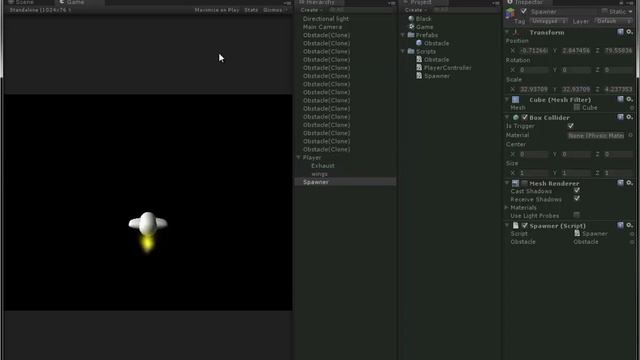Image resolution: width=640 pixels, height=360 pixels.
Task: Click the Mesh field object picker circle
Action: click(x=632, y=108)
